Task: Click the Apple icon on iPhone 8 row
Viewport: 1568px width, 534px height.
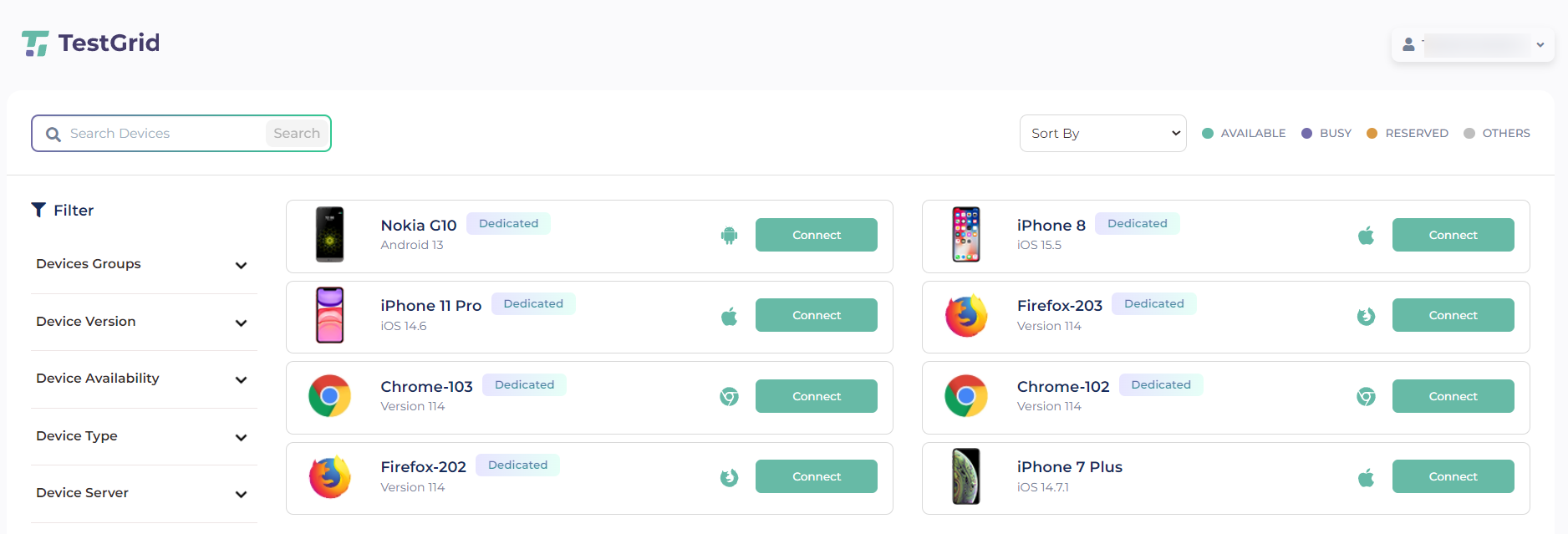Action: [x=1366, y=236]
